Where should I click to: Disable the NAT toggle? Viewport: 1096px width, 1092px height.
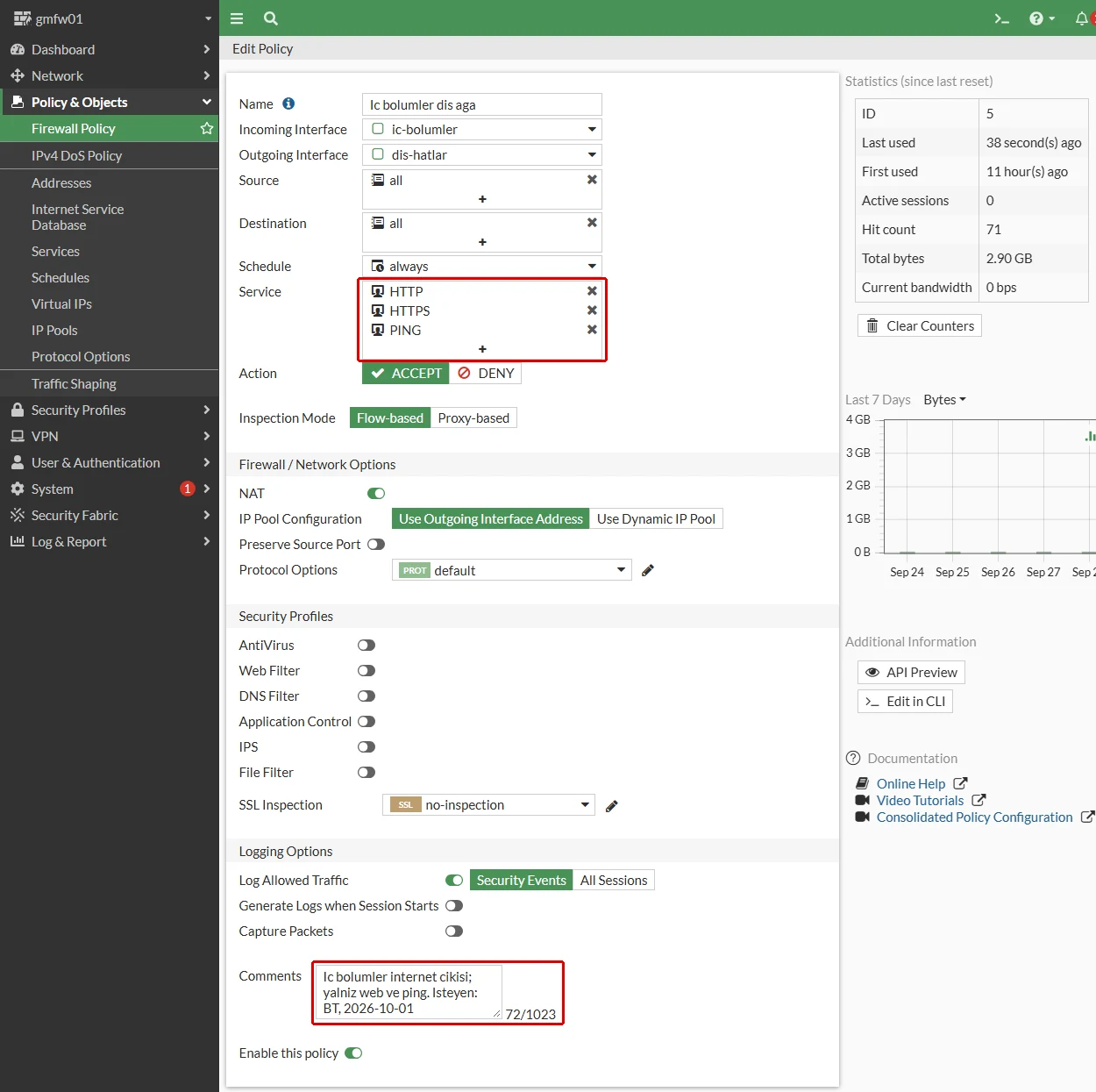pos(376,494)
